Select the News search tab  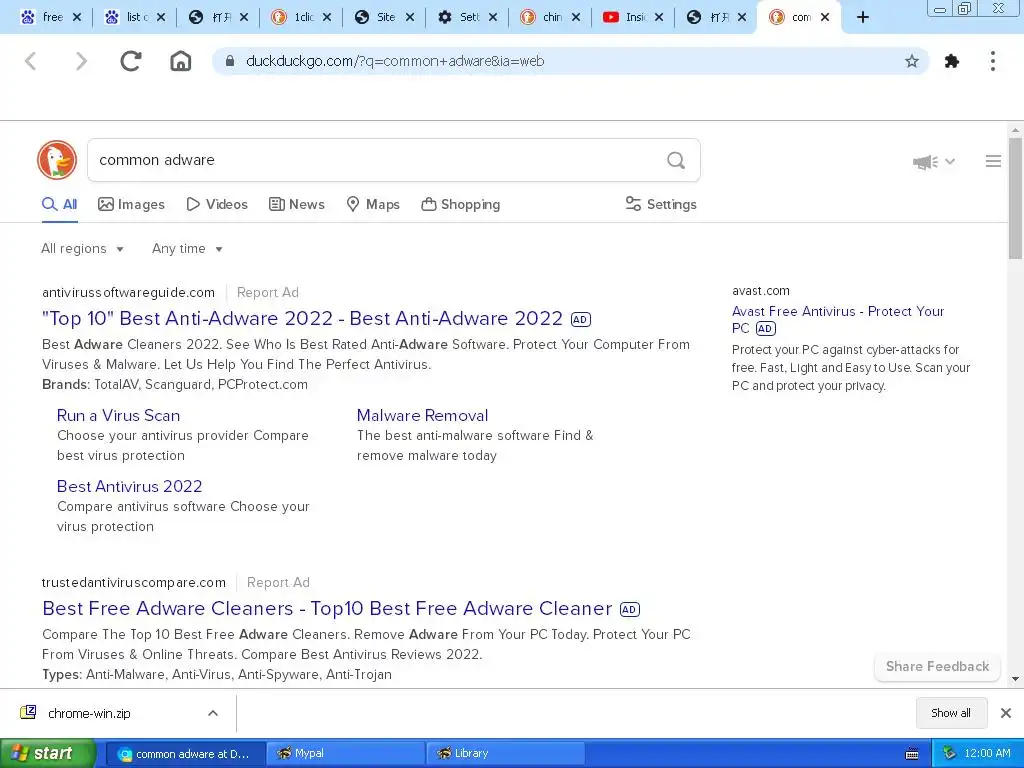pos(297,204)
